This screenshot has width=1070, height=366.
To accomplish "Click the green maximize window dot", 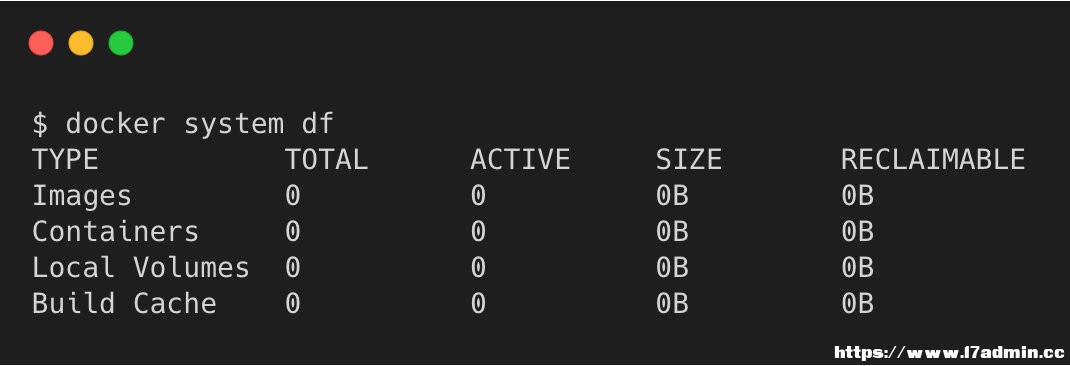I will [121, 43].
